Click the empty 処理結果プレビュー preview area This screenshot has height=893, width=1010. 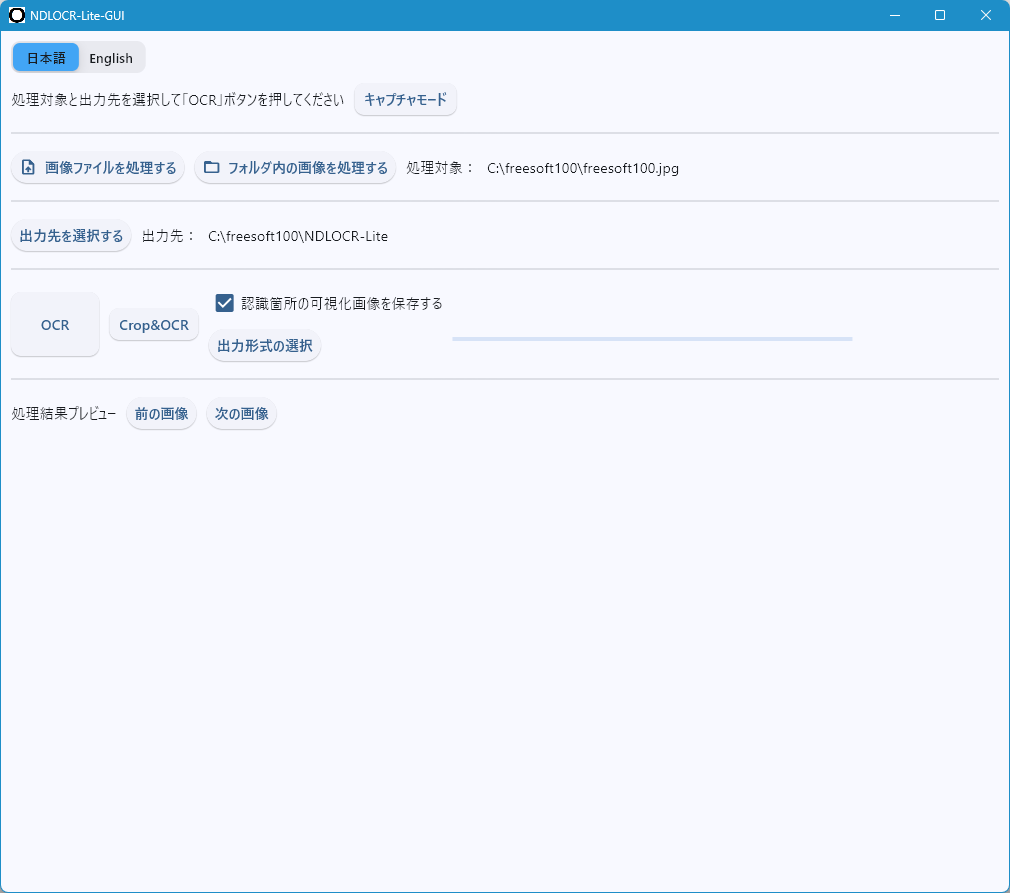[504, 650]
